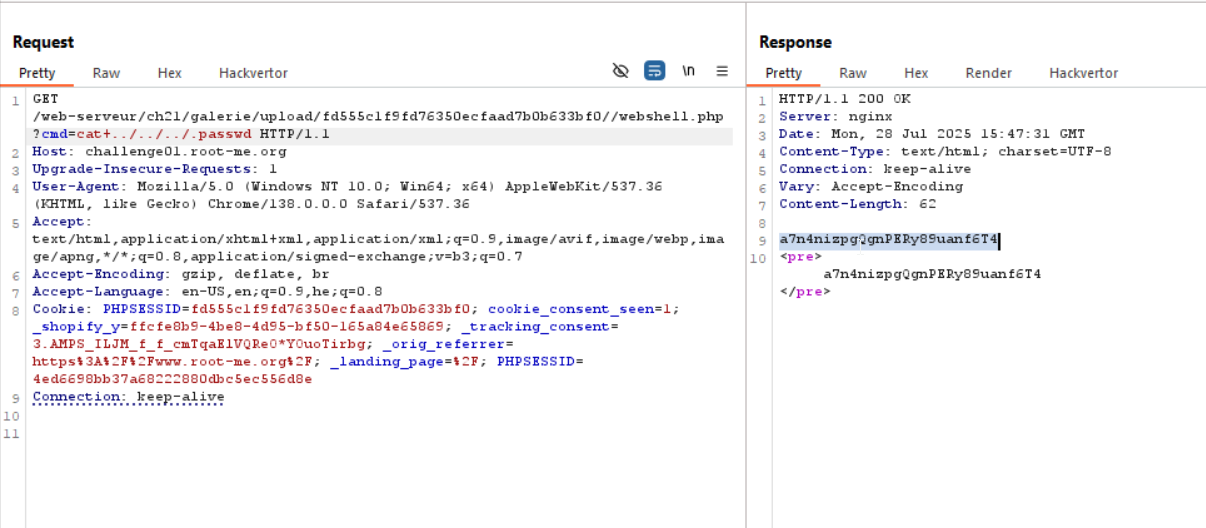This screenshot has width=1206, height=528.
Task: Open the request Hex tab
Action: [x=169, y=73]
